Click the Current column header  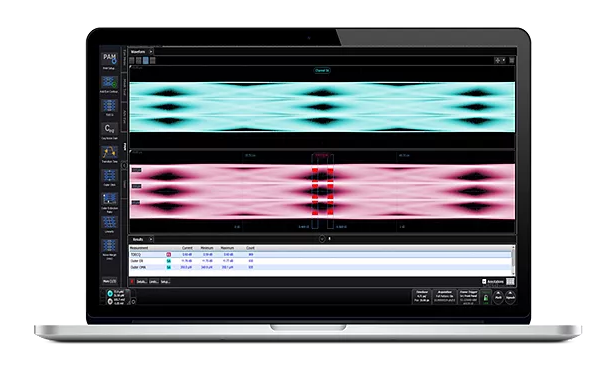(187, 248)
